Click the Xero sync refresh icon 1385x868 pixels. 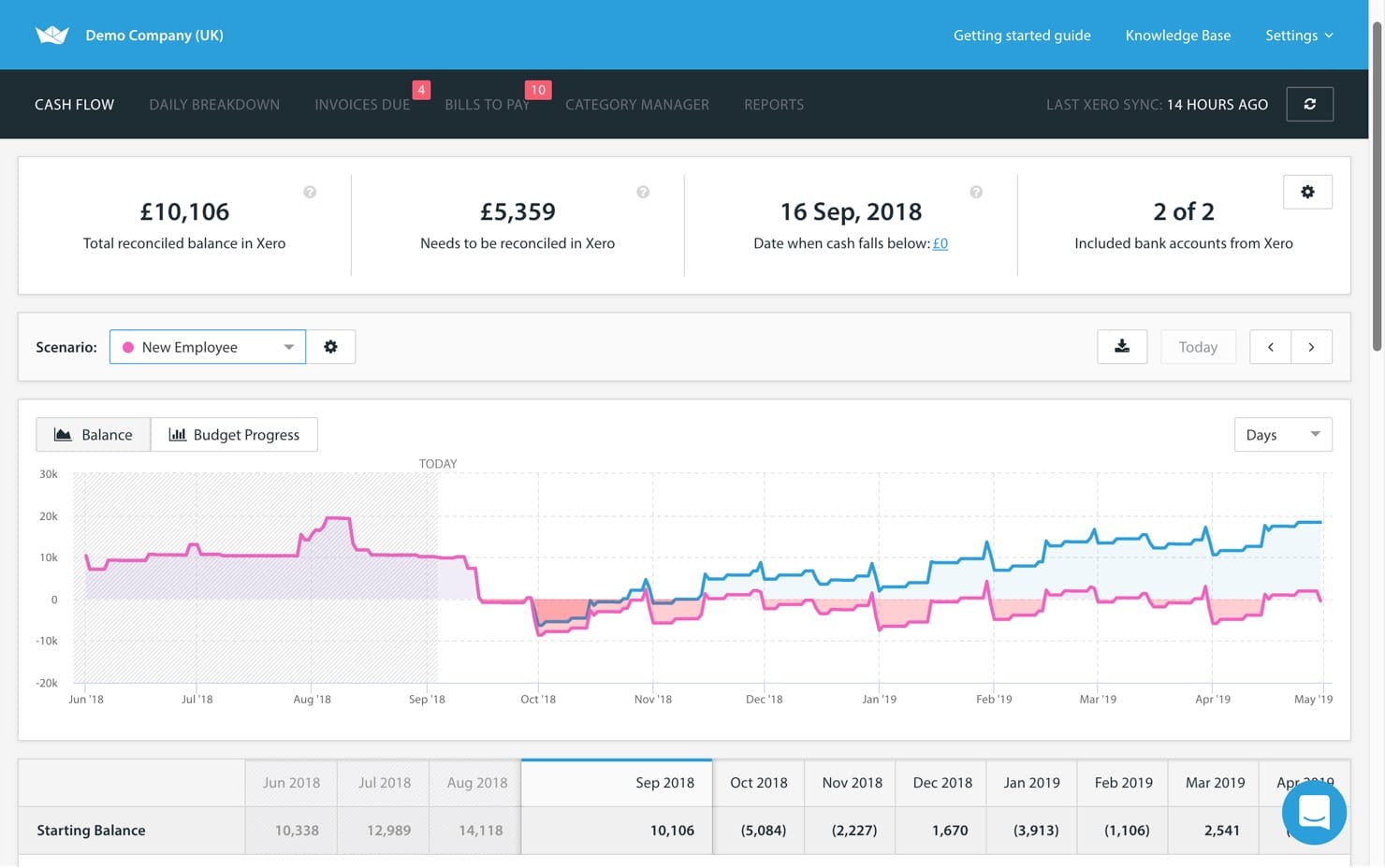1309,104
